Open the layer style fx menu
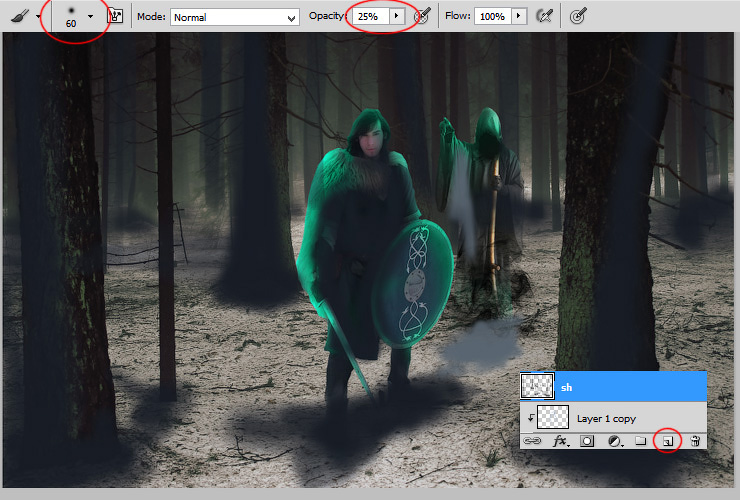Screen dimensions: 740x500 coord(560,441)
